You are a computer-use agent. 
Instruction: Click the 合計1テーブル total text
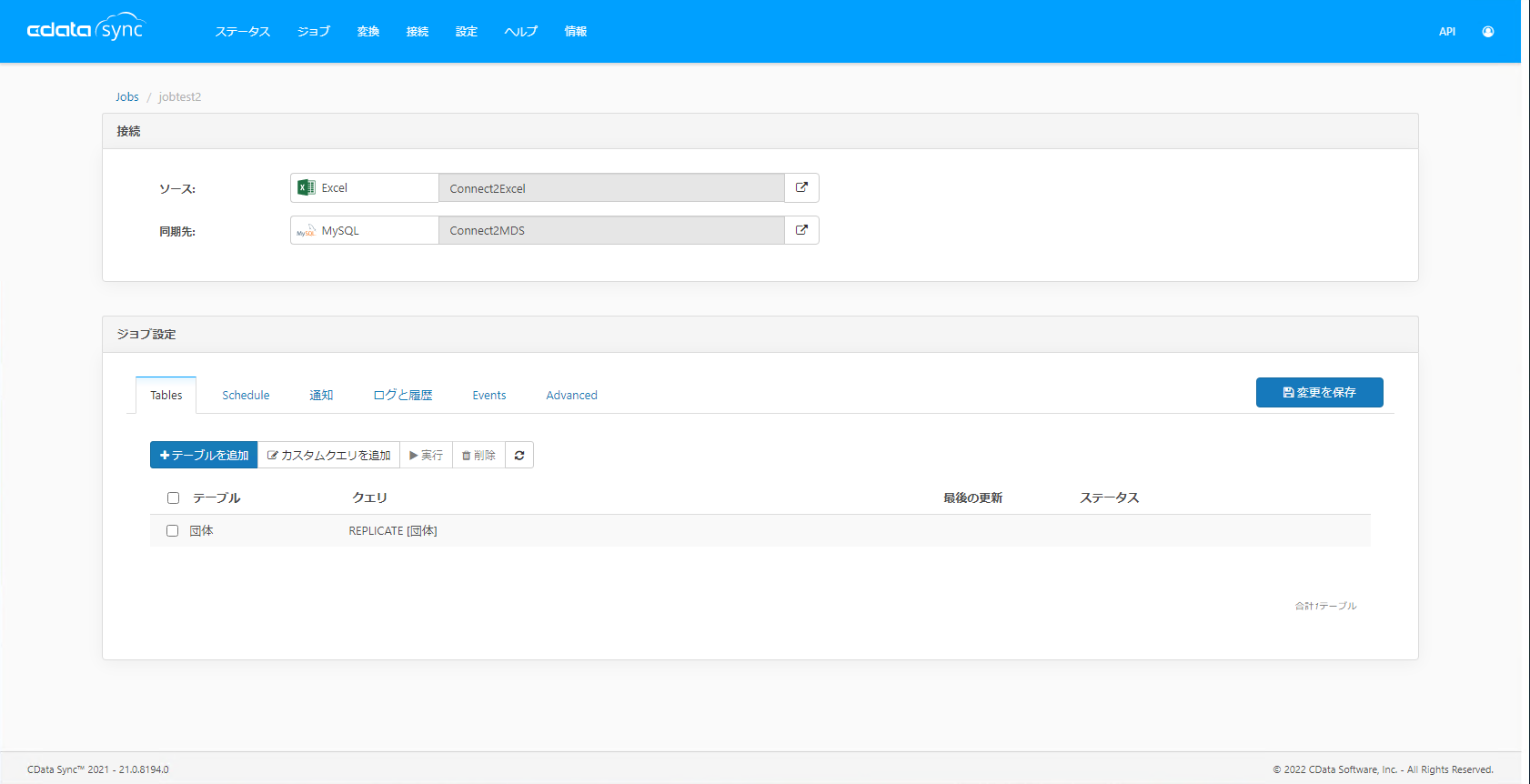(x=1325, y=606)
